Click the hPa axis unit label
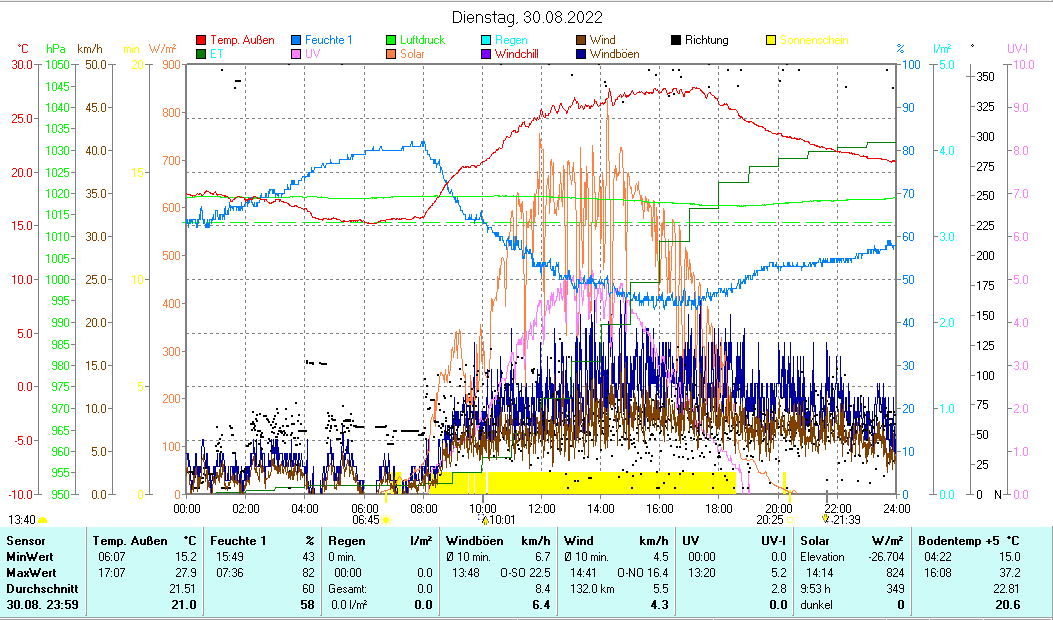The height and width of the screenshot is (620, 1053). (56, 49)
